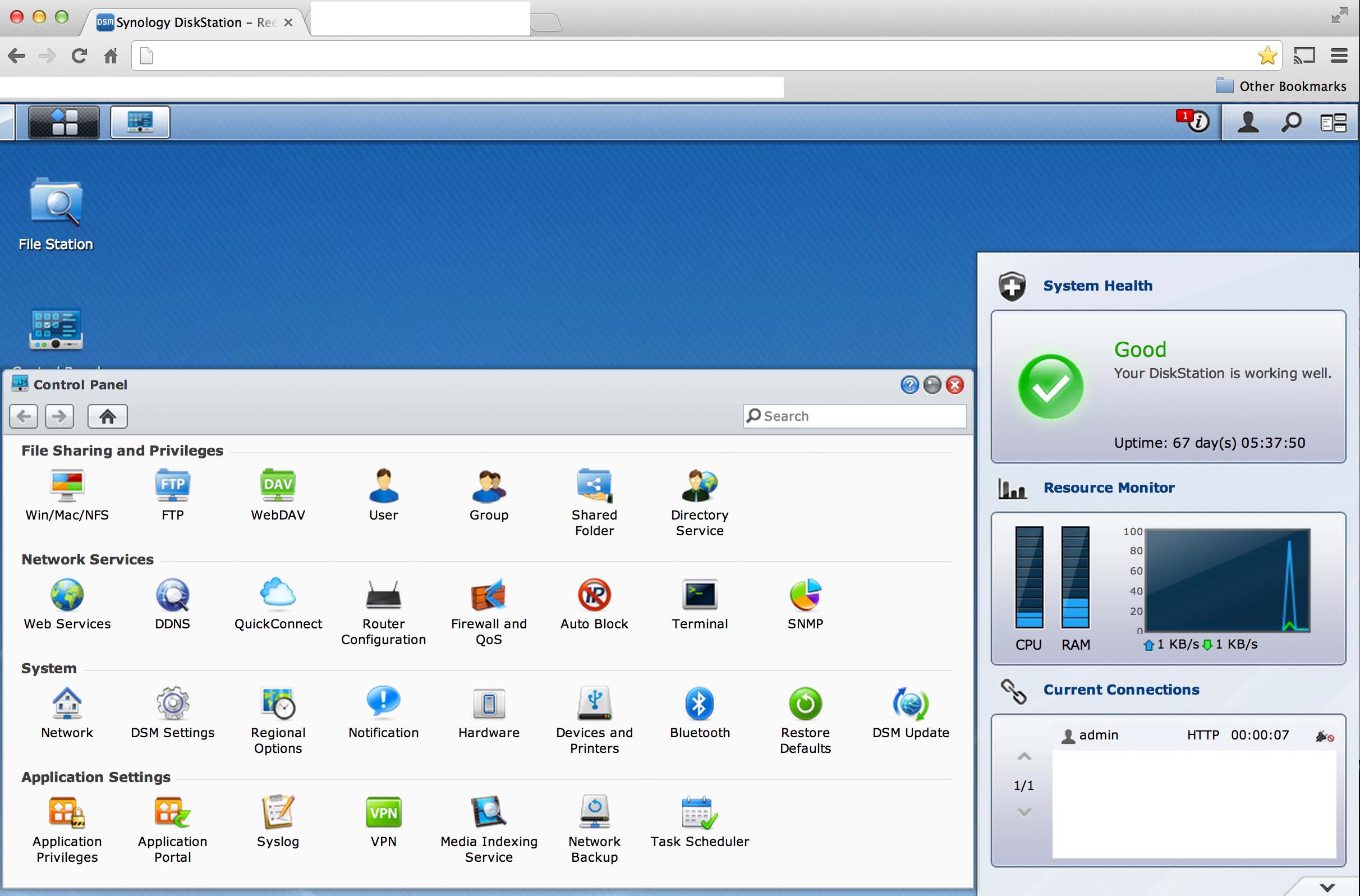1360x896 pixels.
Task: Switch to the Control Panel taskbar tab
Action: point(140,122)
